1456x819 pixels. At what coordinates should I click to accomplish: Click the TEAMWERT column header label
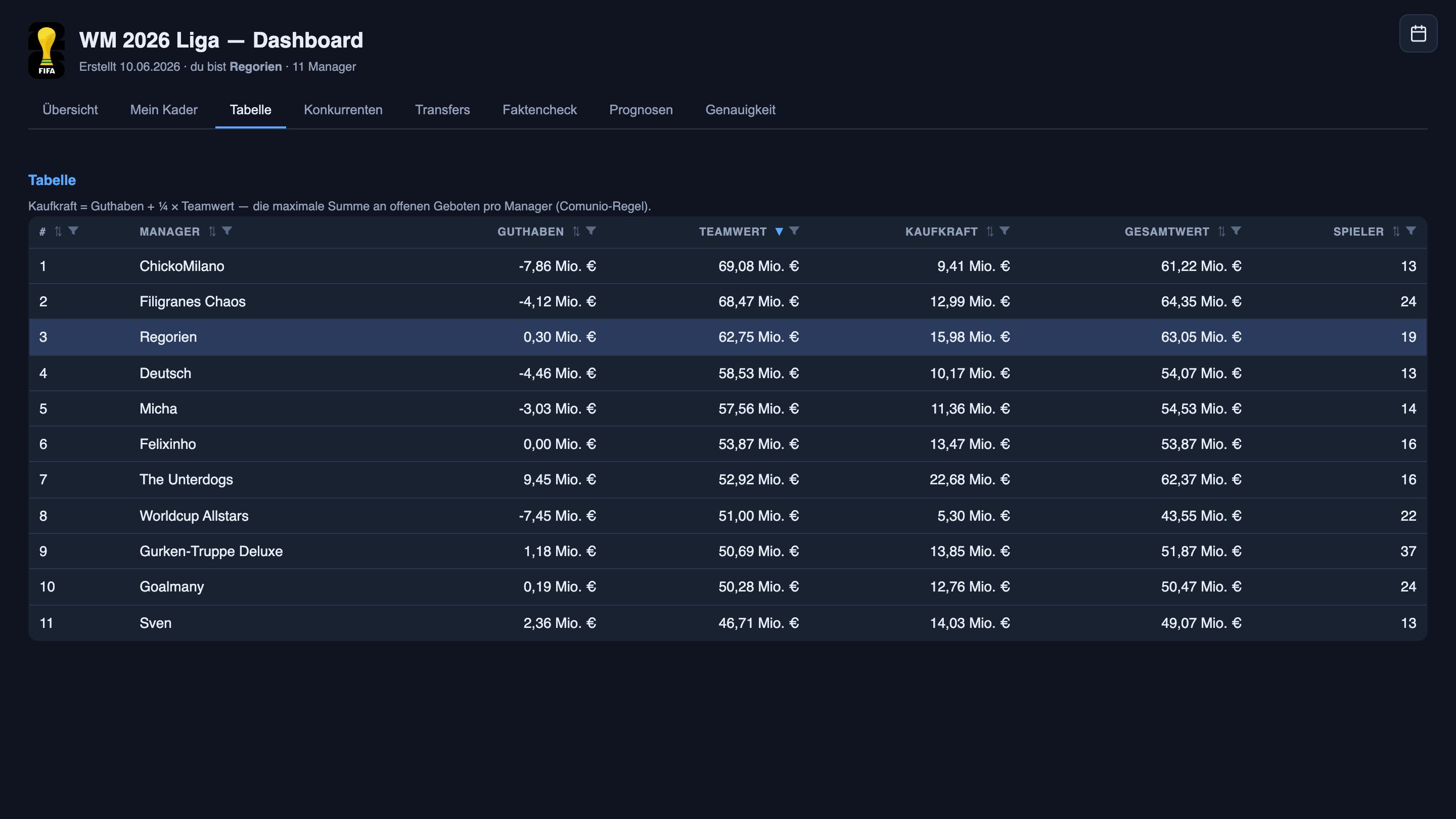(x=733, y=232)
